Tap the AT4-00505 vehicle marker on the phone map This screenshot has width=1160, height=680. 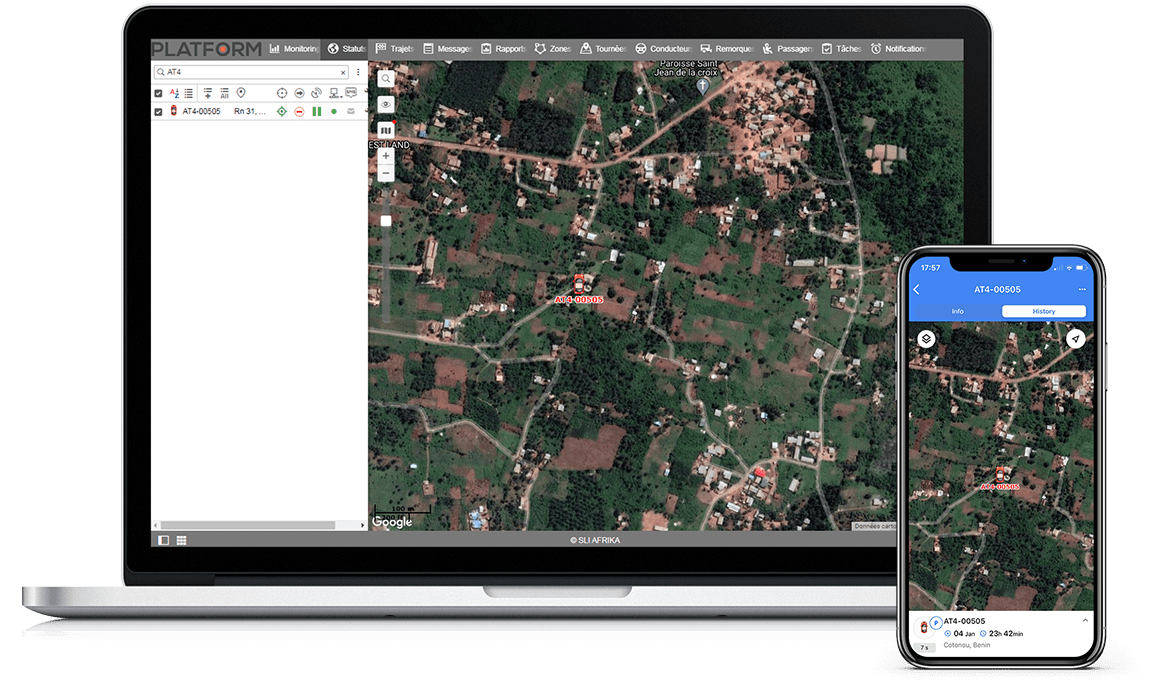coord(1000,475)
